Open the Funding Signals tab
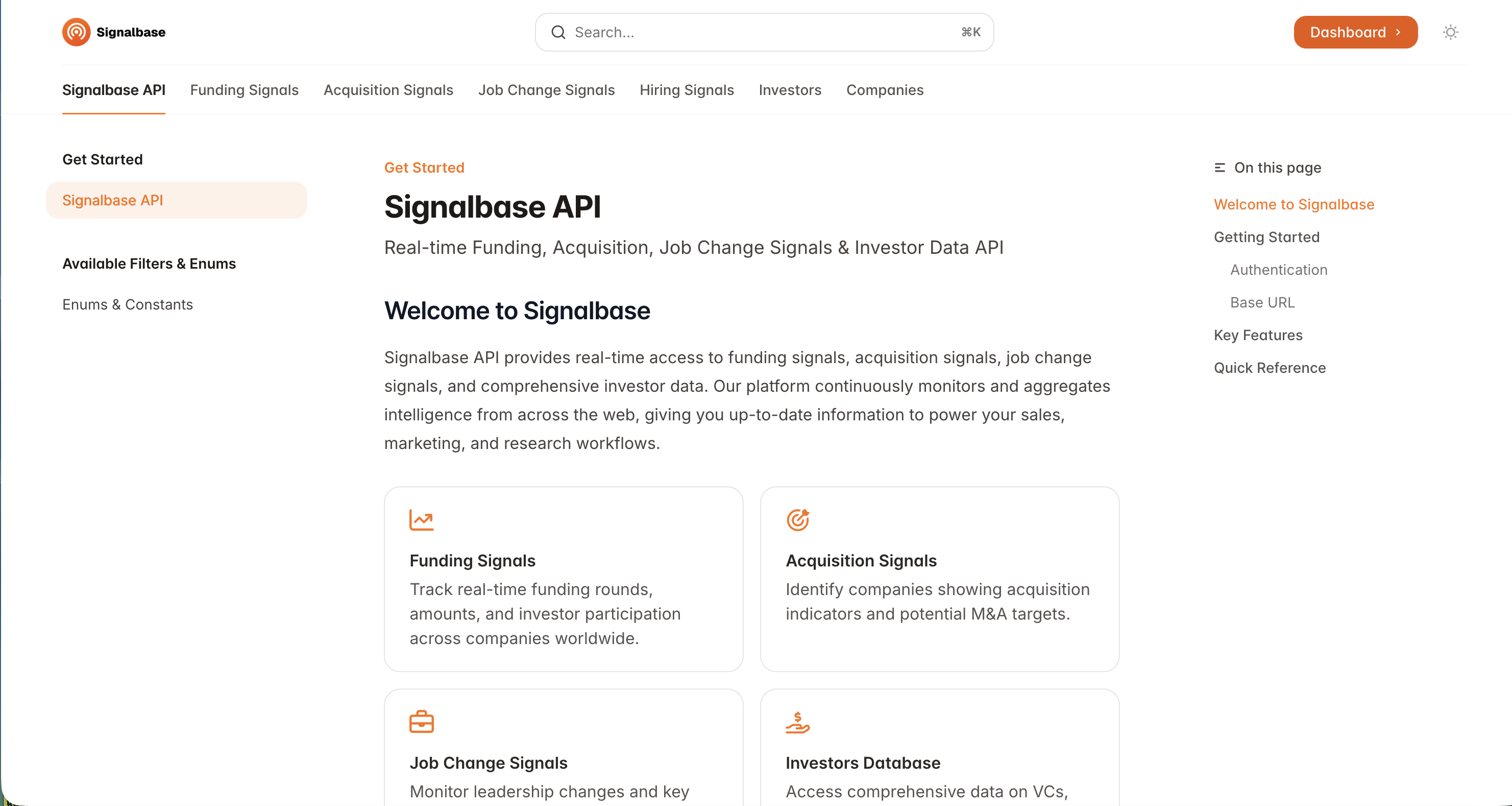 tap(244, 90)
